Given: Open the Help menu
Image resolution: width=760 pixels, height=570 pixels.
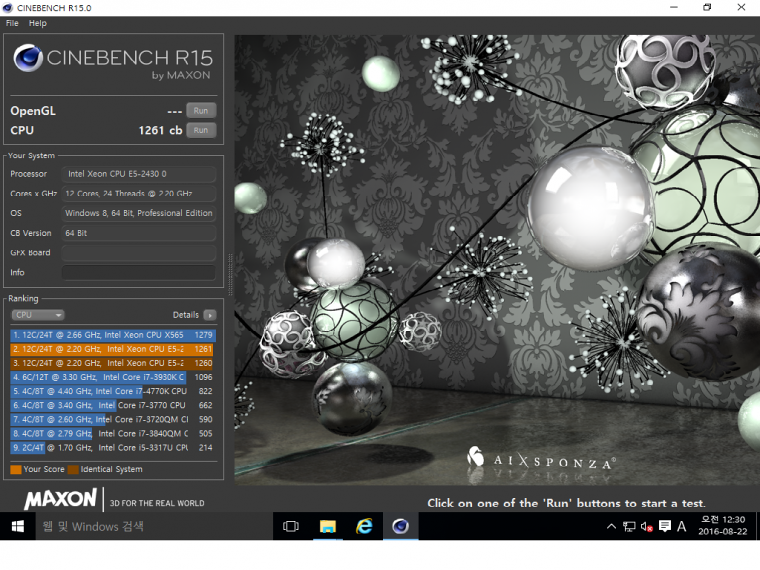Looking at the screenshot, I should click(37, 23).
